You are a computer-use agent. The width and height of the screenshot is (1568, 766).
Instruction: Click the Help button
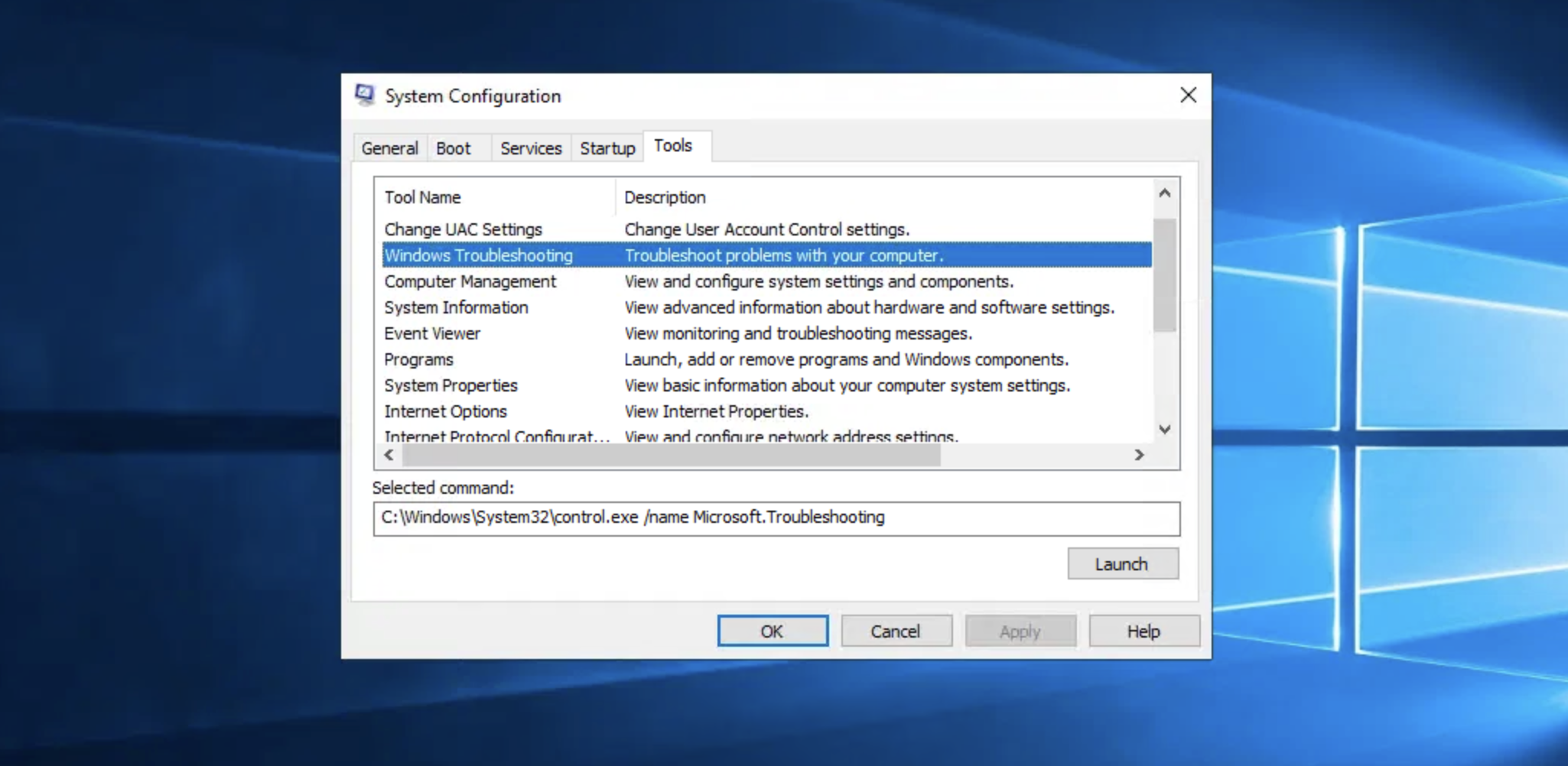[x=1143, y=631]
